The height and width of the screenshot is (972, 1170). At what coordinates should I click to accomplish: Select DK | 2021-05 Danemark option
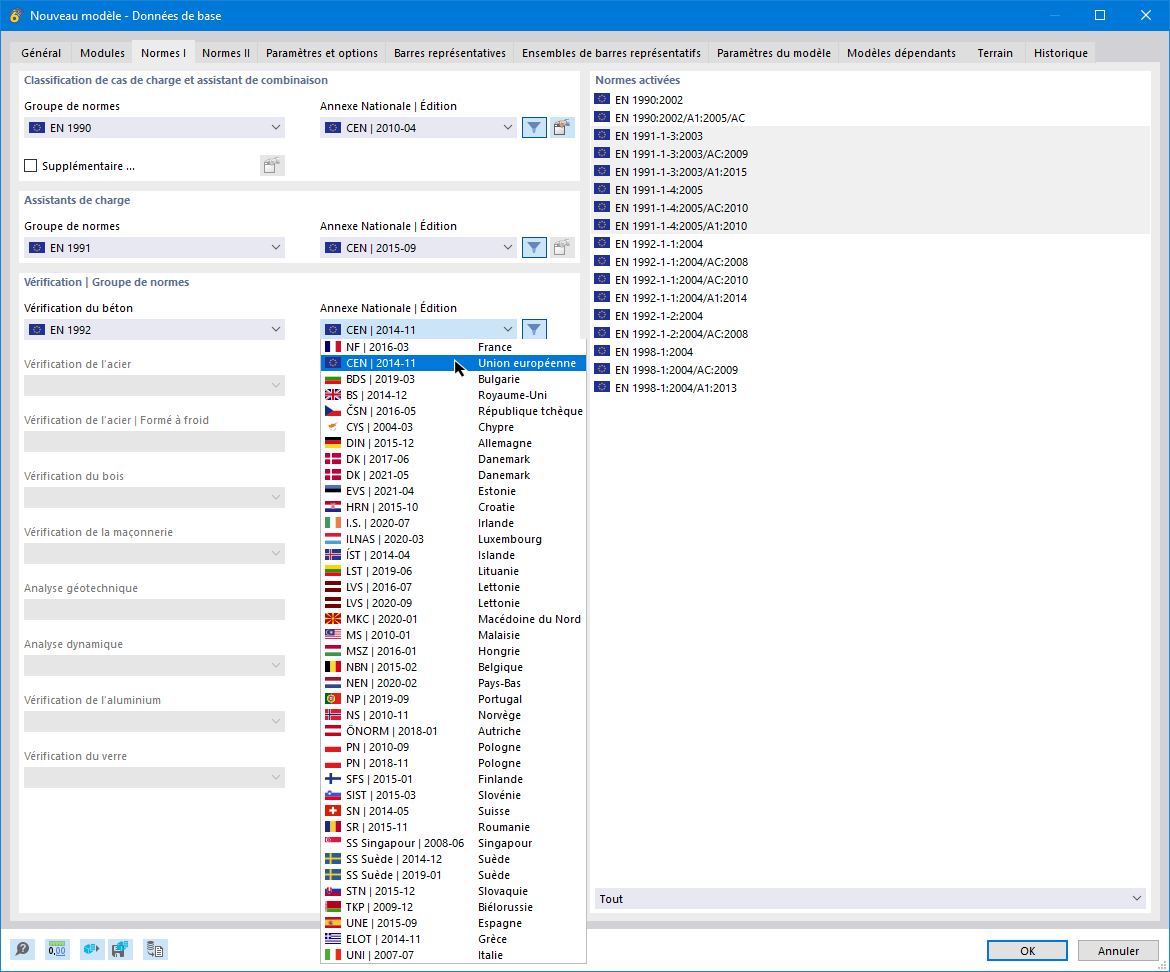[x=453, y=475]
